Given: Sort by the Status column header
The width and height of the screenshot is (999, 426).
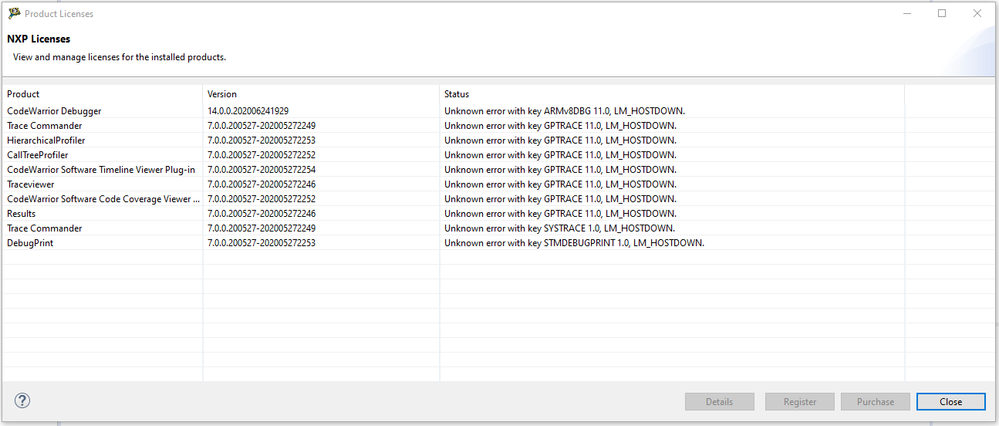Looking at the screenshot, I should [x=672, y=94].
